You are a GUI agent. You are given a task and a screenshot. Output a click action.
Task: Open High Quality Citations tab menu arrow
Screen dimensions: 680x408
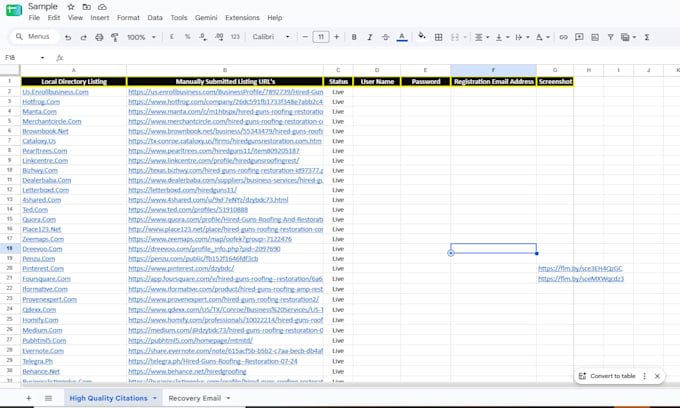click(155, 398)
